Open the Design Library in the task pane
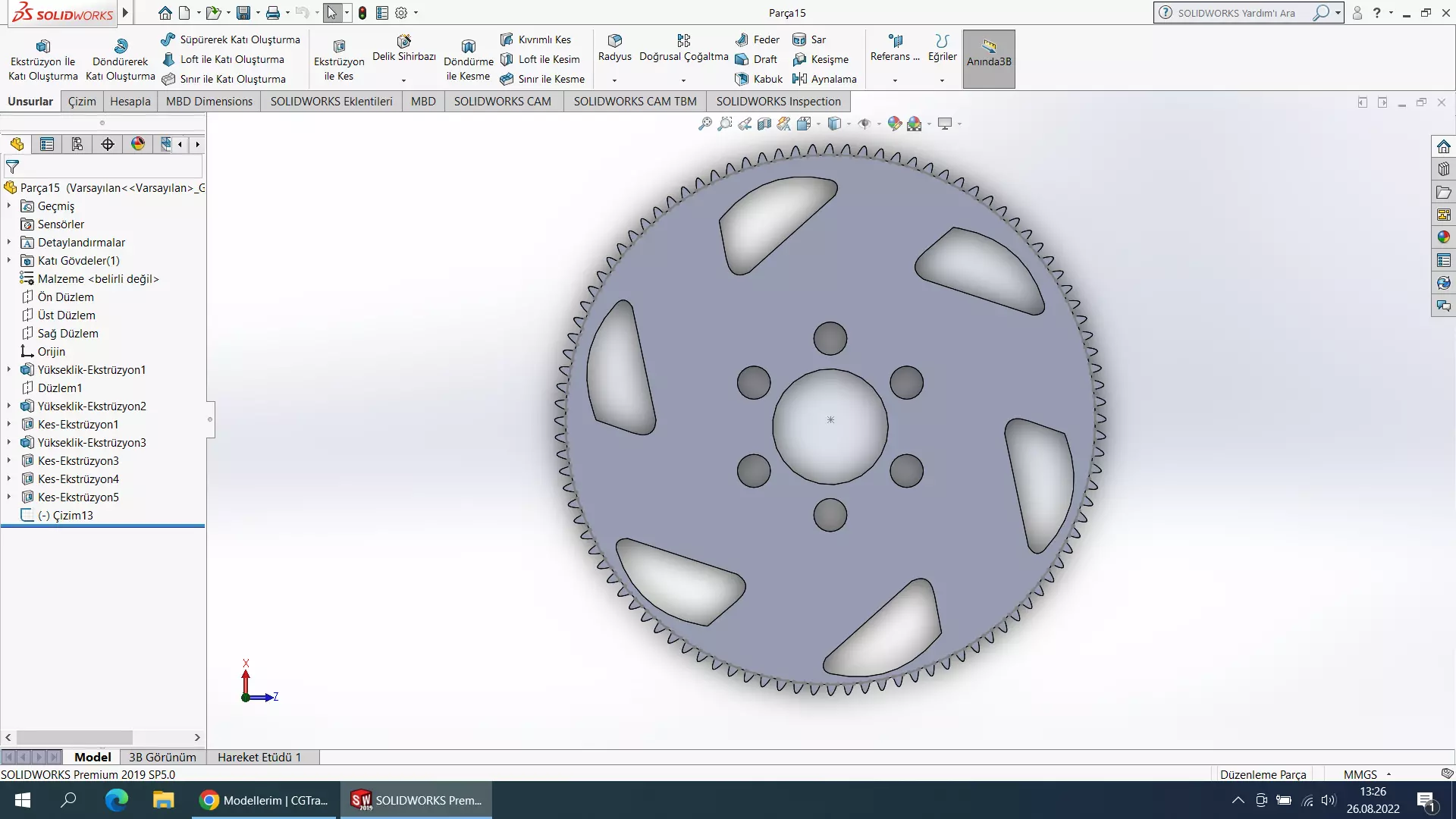This screenshot has height=819, width=1456. tap(1444, 169)
